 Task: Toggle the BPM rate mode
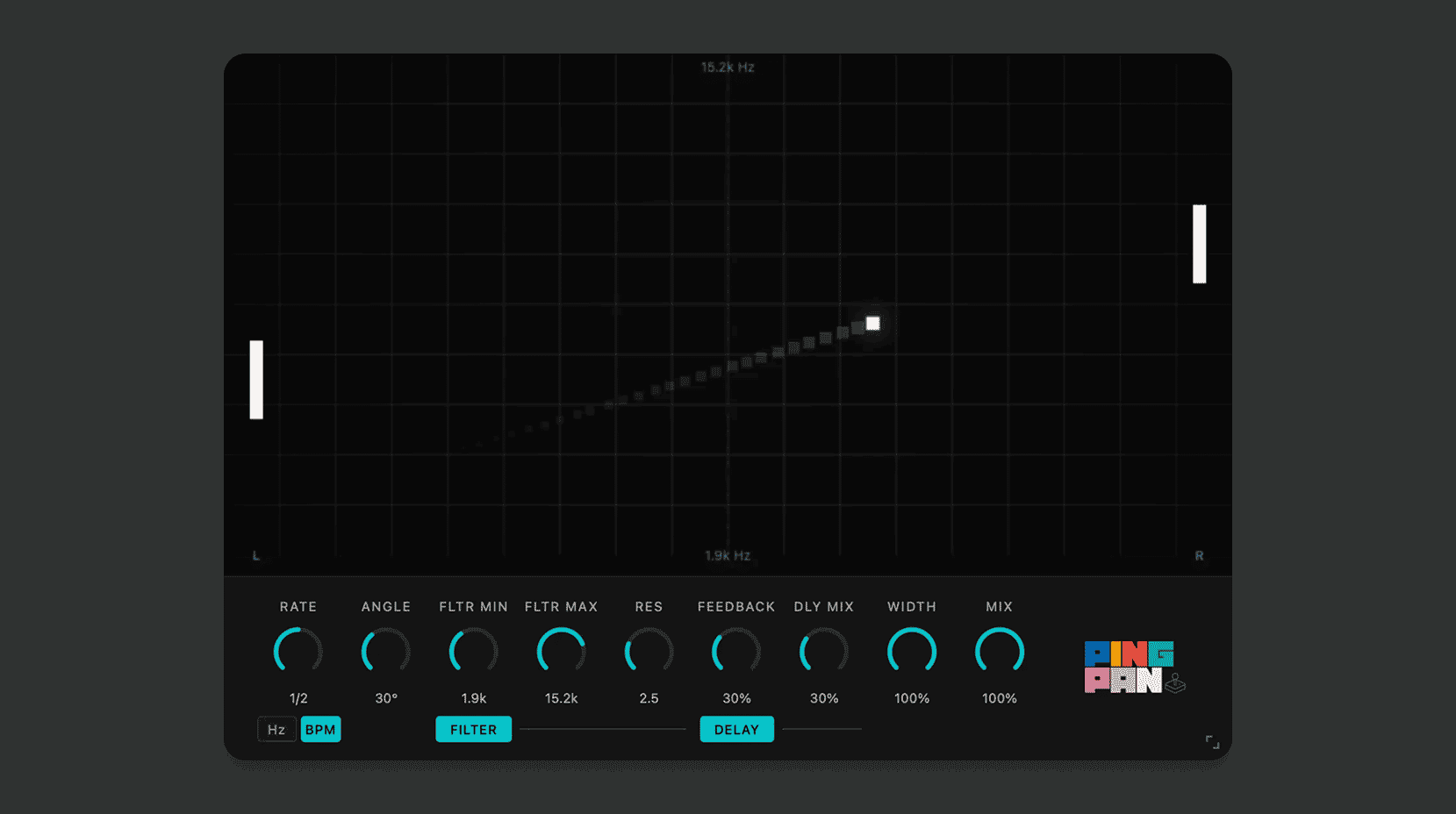320,730
